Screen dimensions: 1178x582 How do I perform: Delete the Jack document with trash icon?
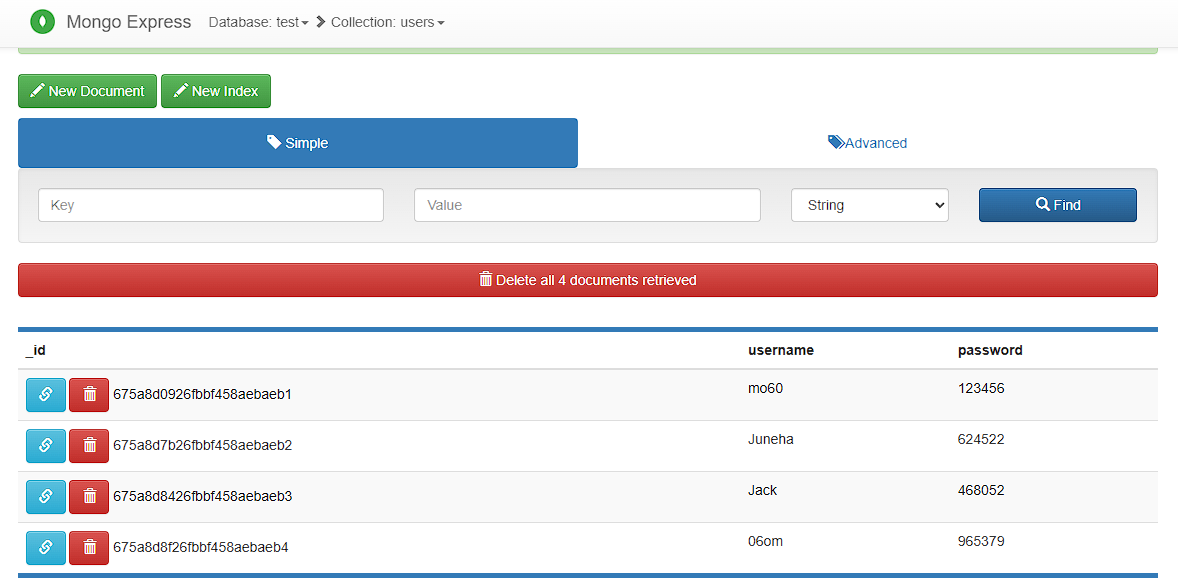(x=89, y=496)
